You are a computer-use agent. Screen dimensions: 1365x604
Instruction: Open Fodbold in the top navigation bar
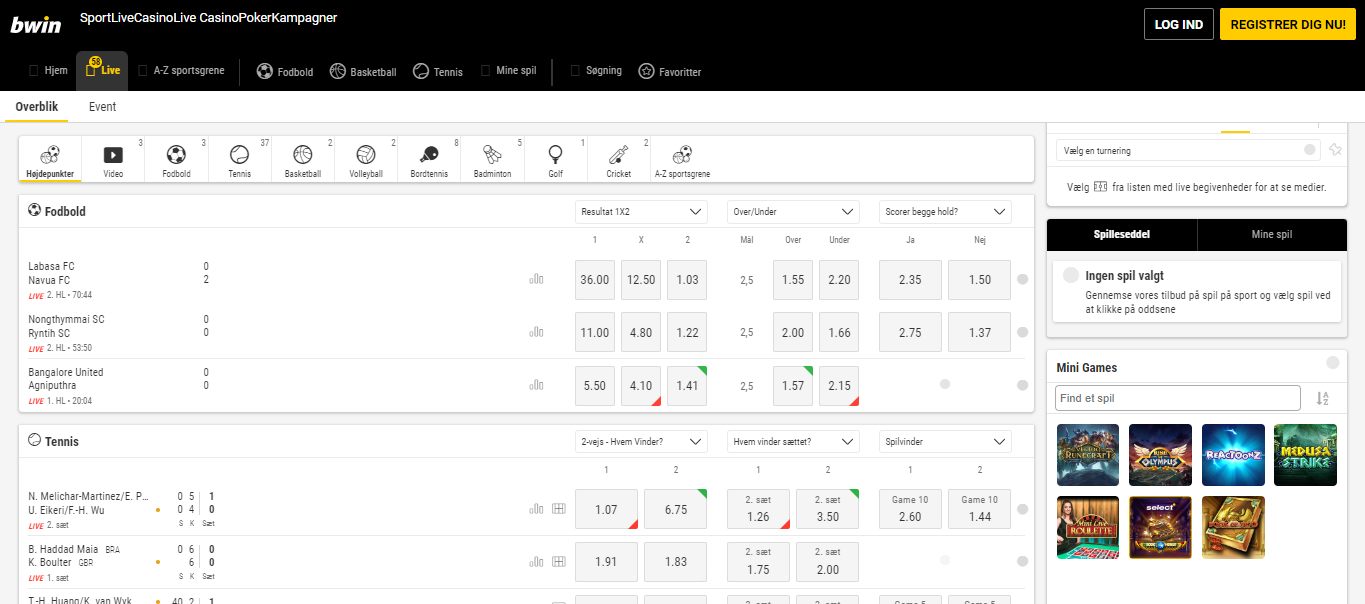coord(285,72)
